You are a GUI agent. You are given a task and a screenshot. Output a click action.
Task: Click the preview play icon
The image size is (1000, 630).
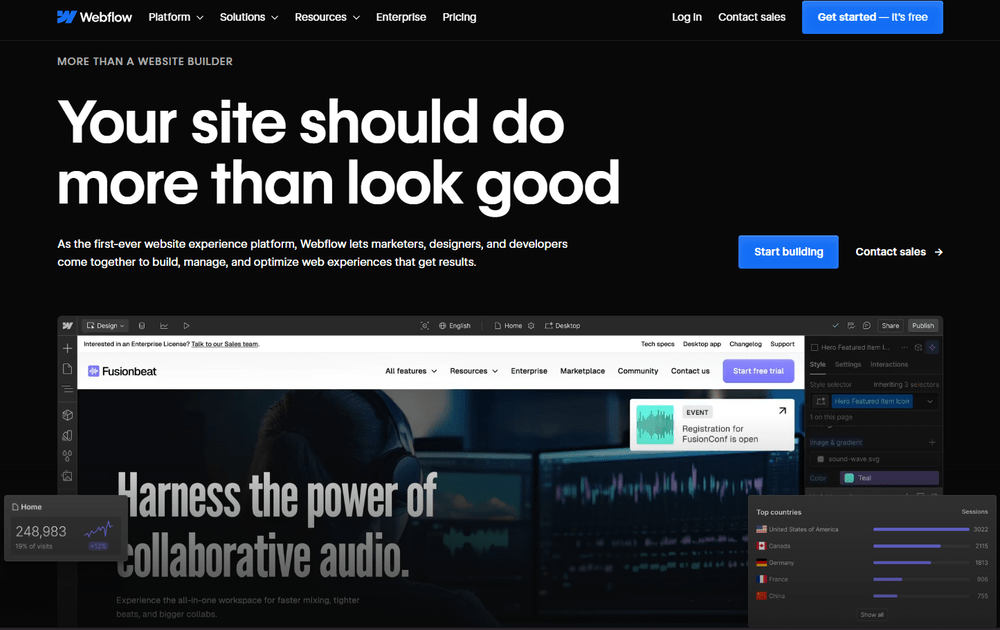(x=186, y=325)
